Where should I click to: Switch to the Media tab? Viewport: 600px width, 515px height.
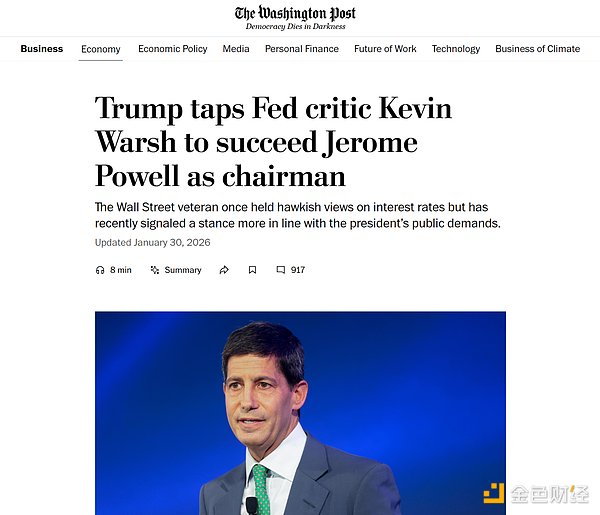tap(236, 49)
